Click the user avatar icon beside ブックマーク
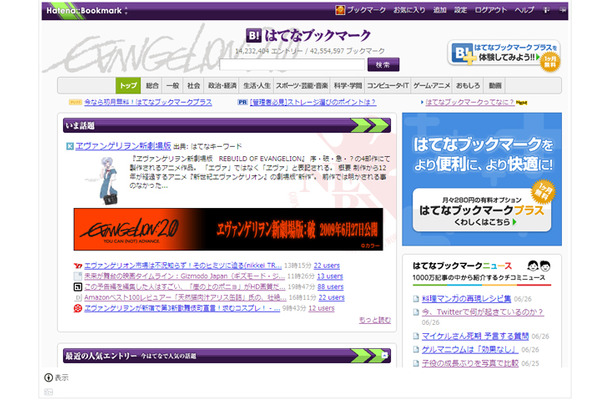This screenshot has height=400, width=610. click(340, 10)
